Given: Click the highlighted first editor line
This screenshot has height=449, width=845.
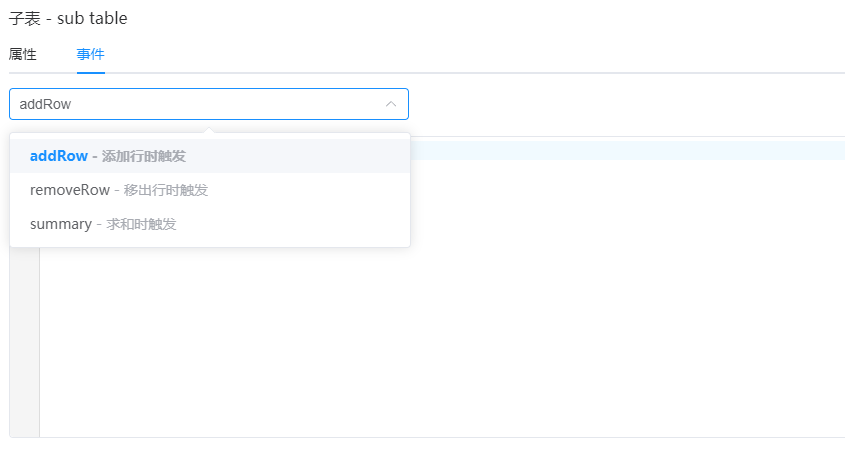Looking at the screenshot, I should [627, 148].
